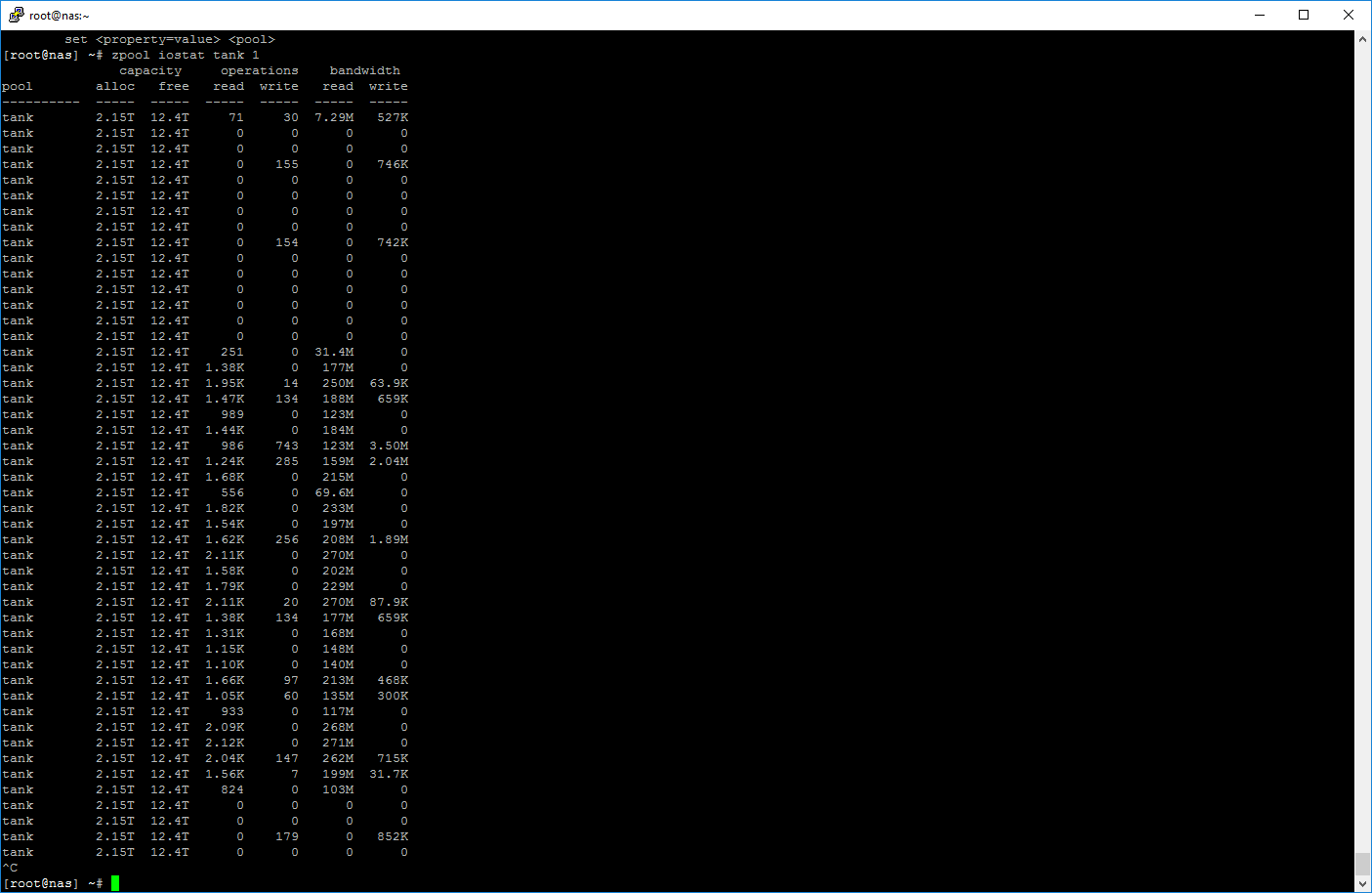Click the '715K' write bandwidth value
Image resolution: width=1372 pixels, height=893 pixels.
pos(393,758)
